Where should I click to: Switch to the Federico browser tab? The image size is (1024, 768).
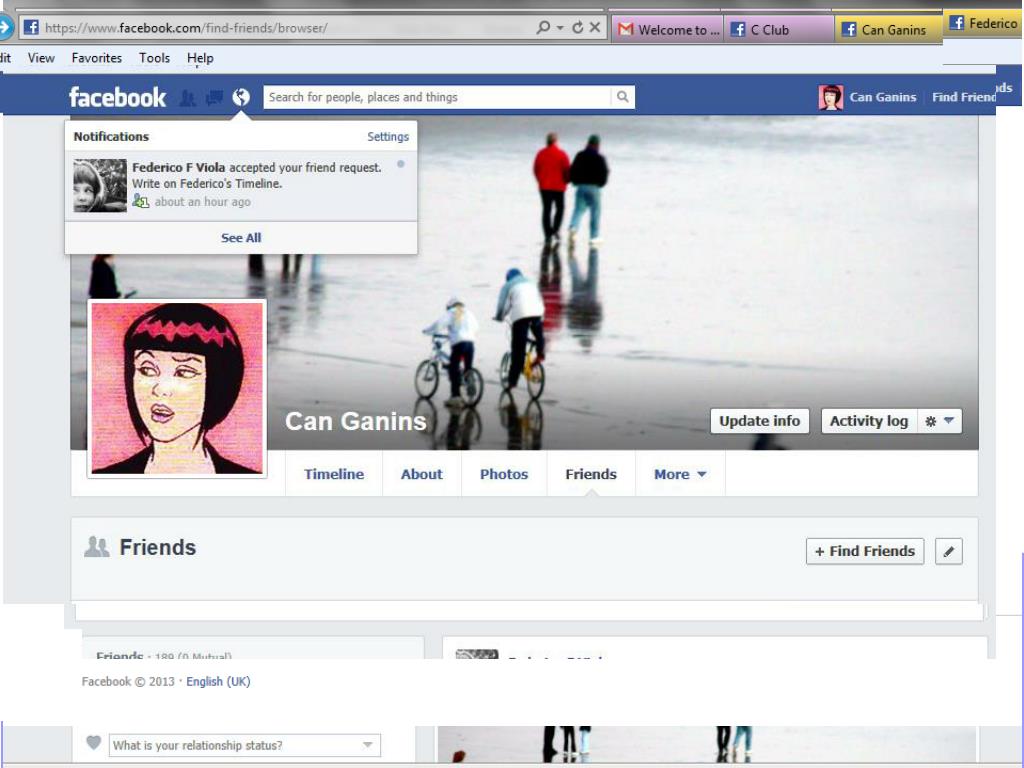click(x=984, y=24)
